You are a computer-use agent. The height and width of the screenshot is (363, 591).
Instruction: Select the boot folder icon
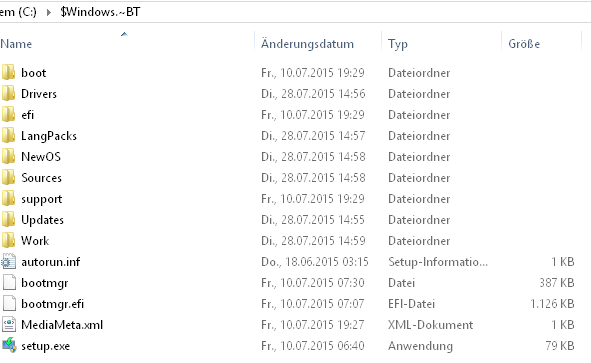8,72
